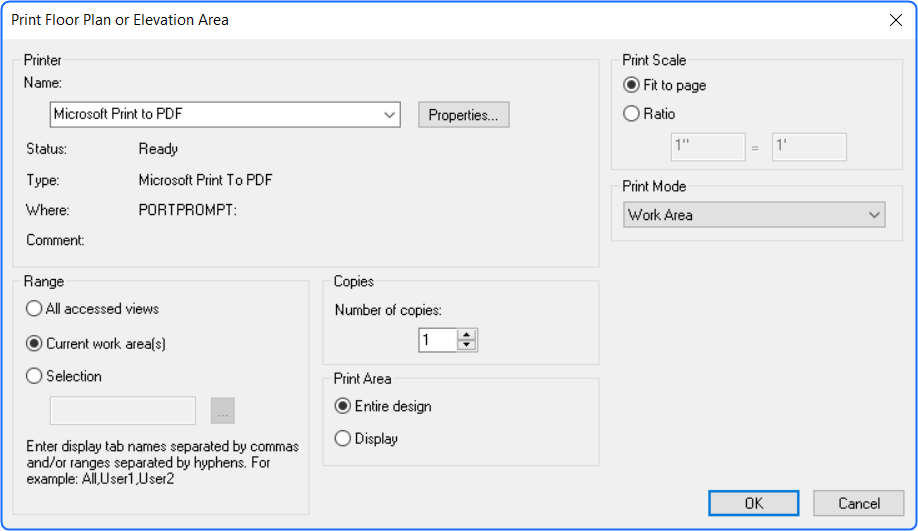Select Current work area(s) range

[x=35, y=344]
